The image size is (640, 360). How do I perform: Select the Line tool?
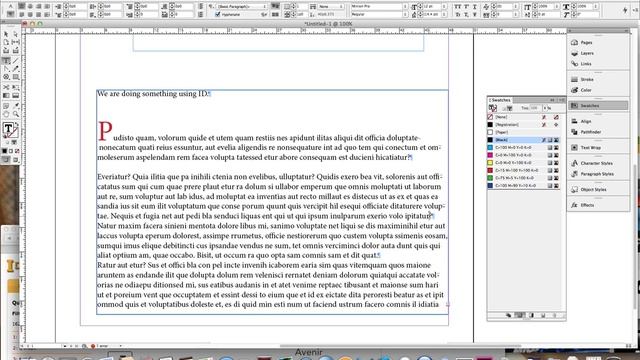click(x=16, y=60)
